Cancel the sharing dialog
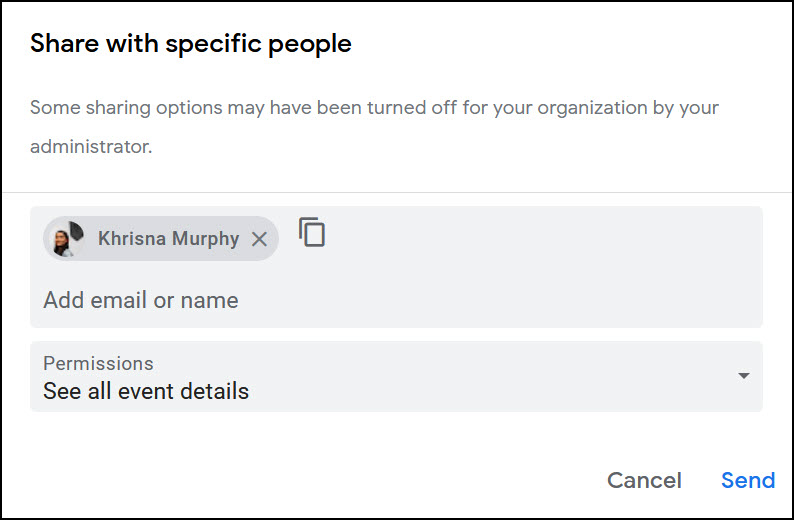This screenshot has height=520, width=794. tap(644, 480)
